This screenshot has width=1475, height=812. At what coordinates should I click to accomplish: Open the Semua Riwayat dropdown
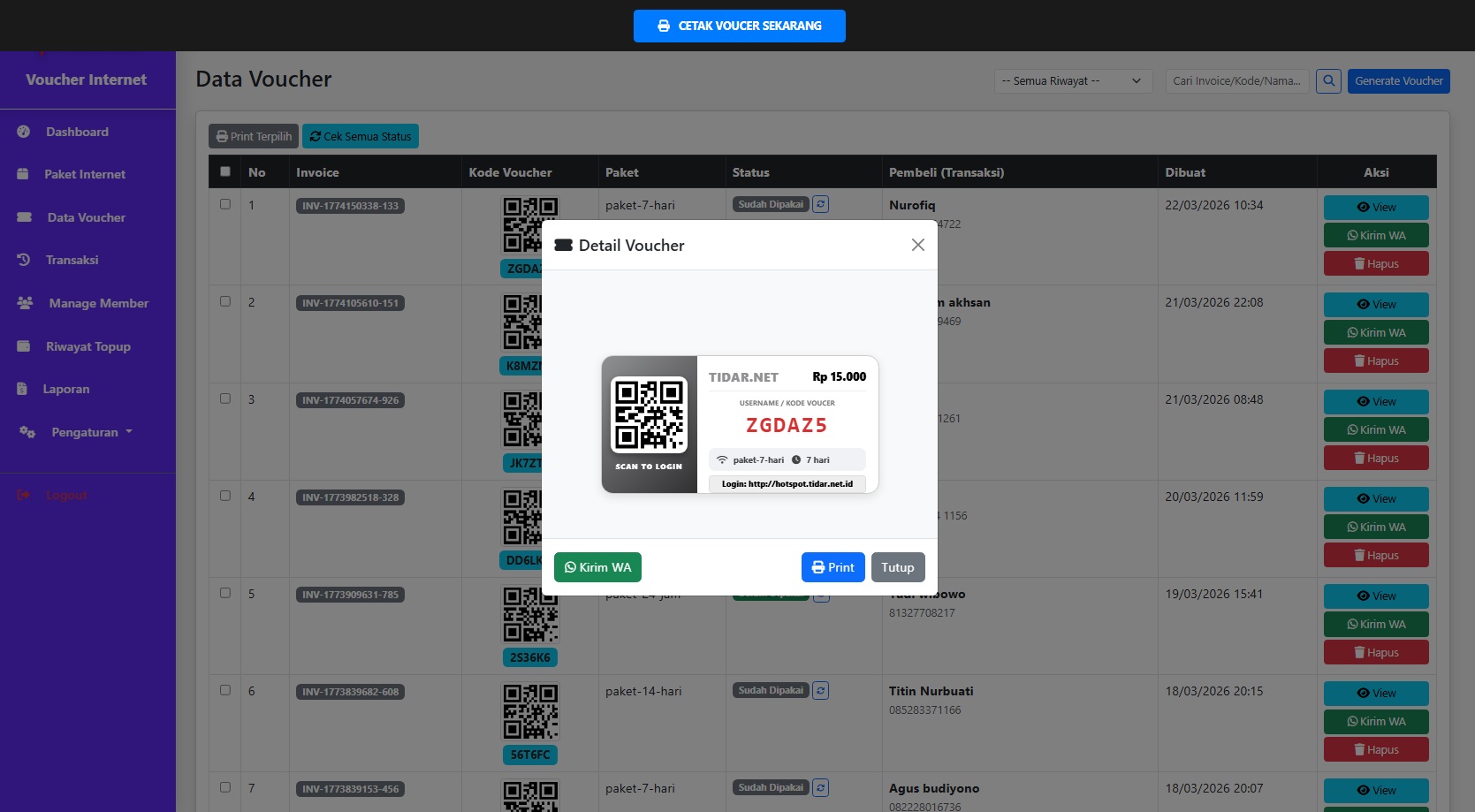pyautogui.click(x=1074, y=80)
